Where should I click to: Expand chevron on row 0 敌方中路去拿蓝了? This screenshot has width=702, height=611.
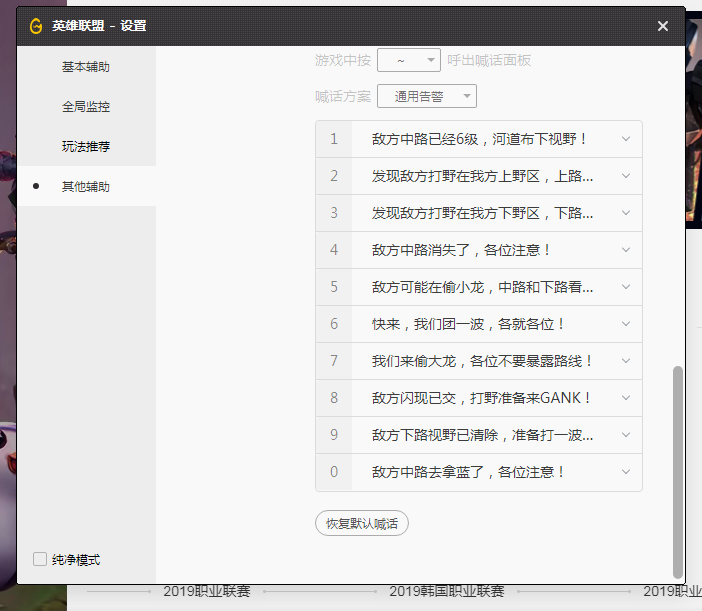(x=626, y=472)
